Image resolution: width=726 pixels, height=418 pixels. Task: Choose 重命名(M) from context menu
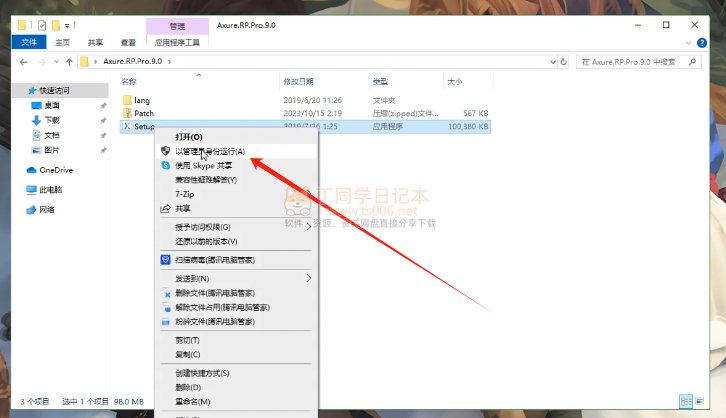[x=237, y=401]
